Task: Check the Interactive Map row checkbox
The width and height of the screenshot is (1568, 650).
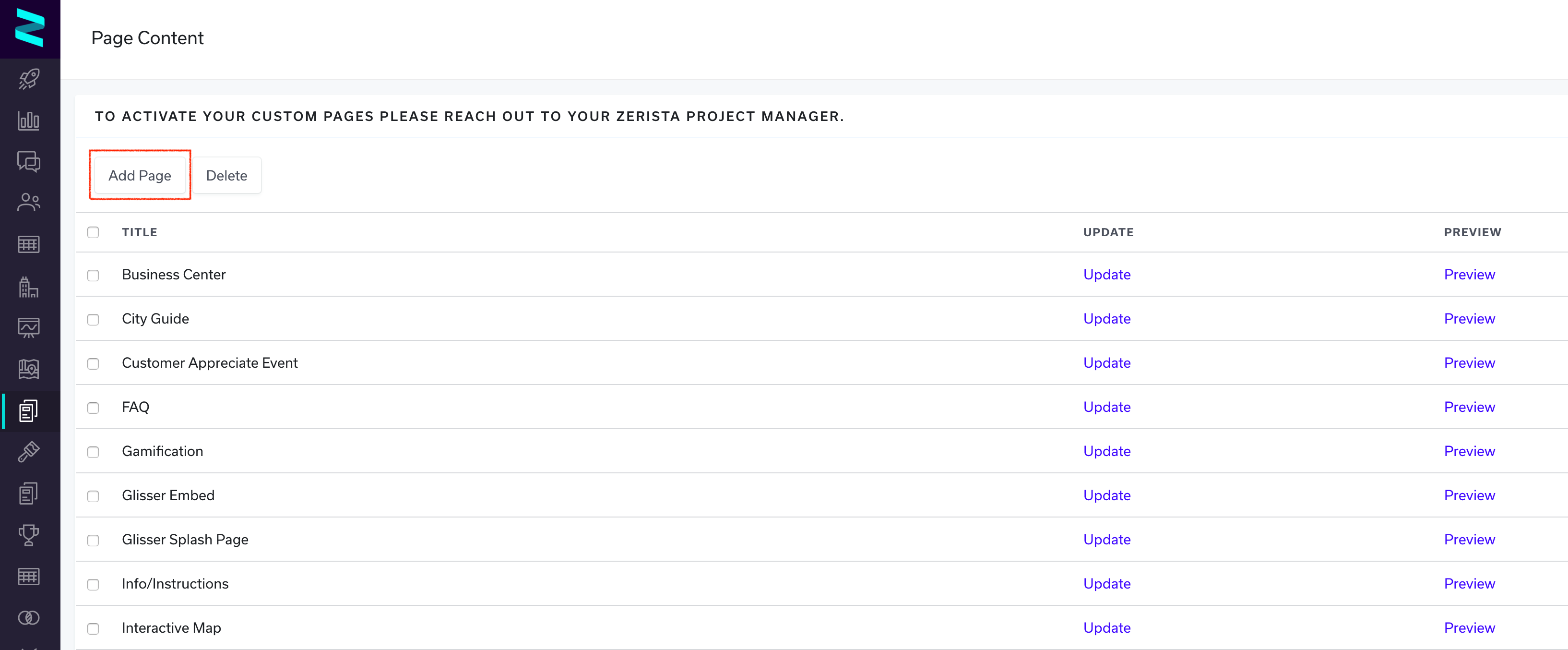Action: [x=93, y=629]
